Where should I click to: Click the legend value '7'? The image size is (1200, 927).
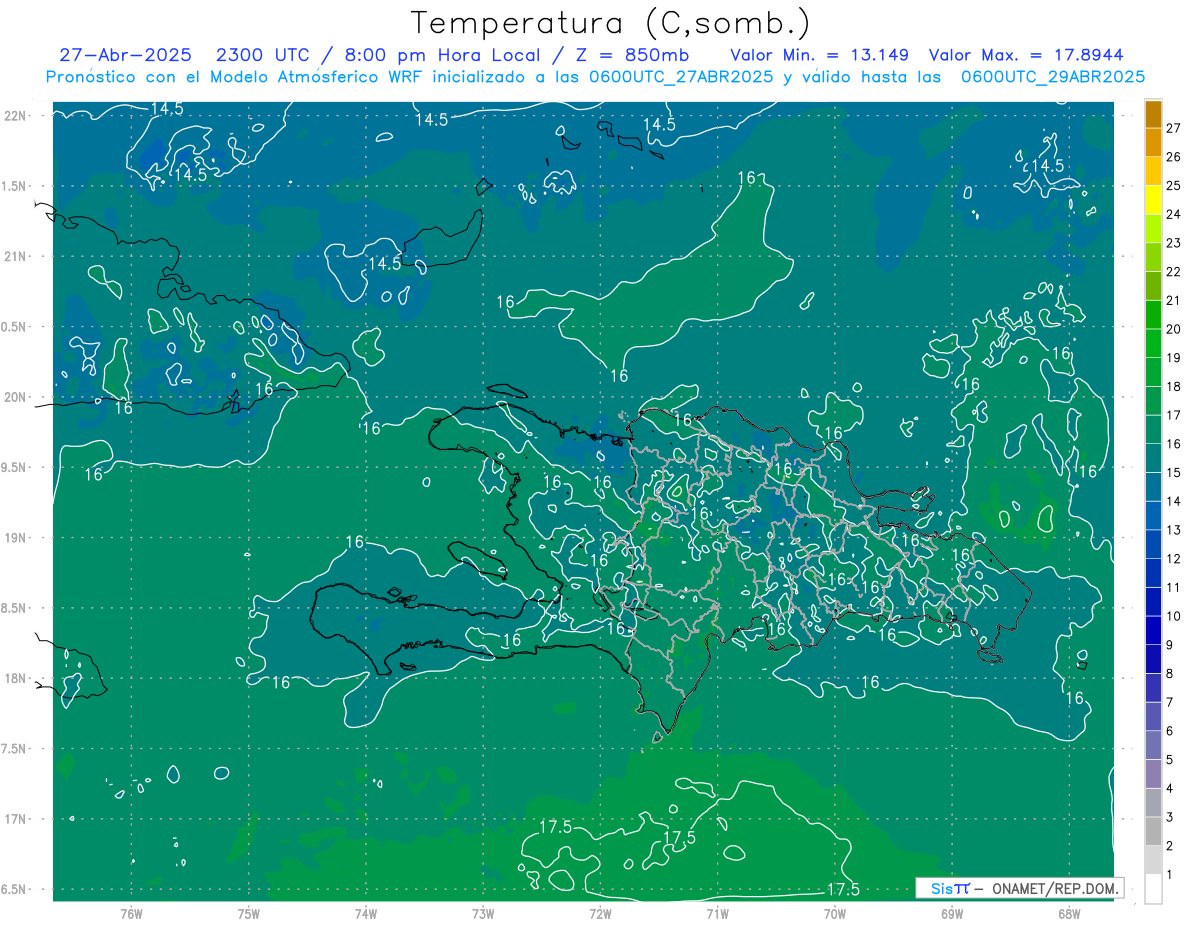[1170, 703]
